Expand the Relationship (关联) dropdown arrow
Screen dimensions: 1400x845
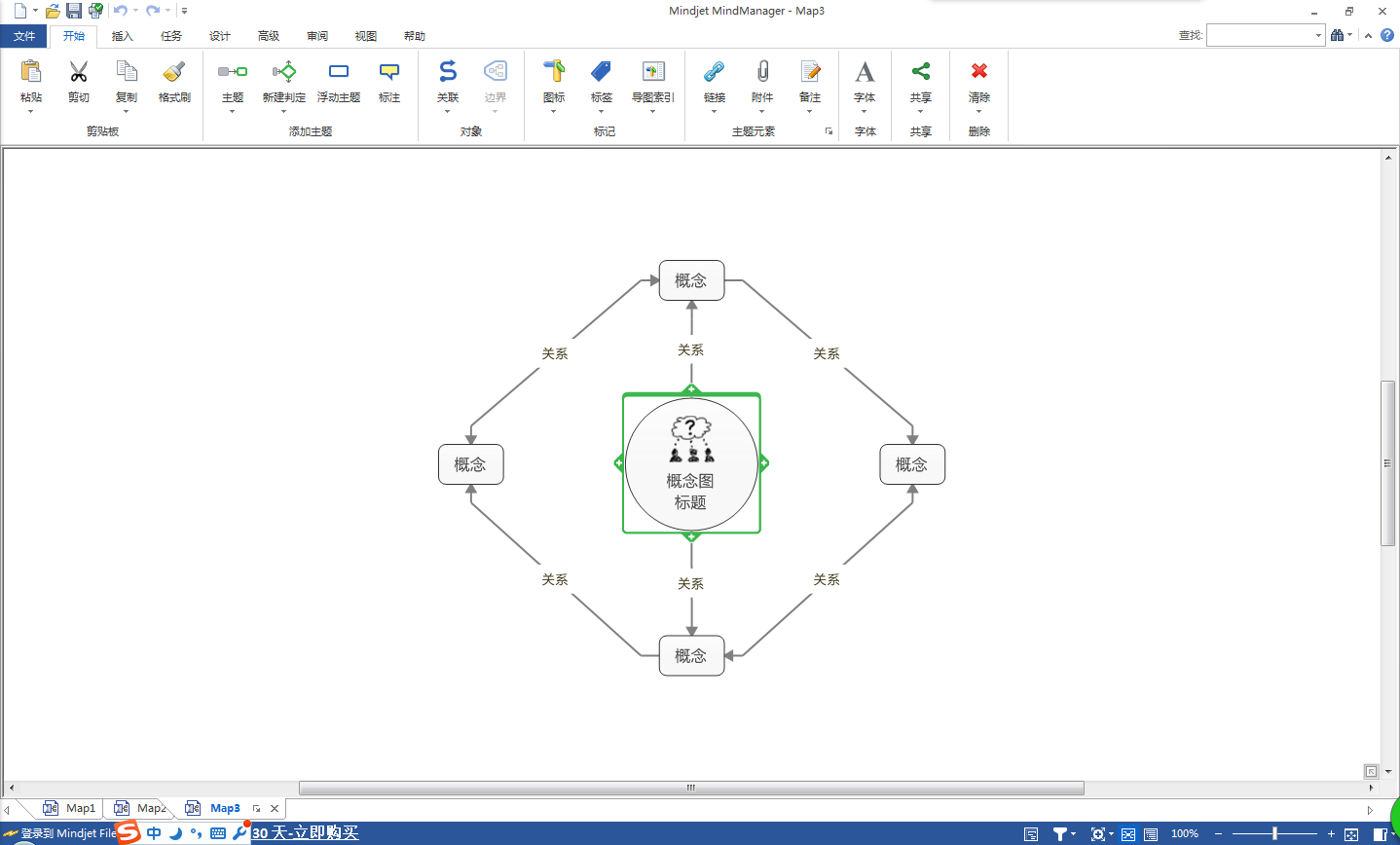point(448,111)
